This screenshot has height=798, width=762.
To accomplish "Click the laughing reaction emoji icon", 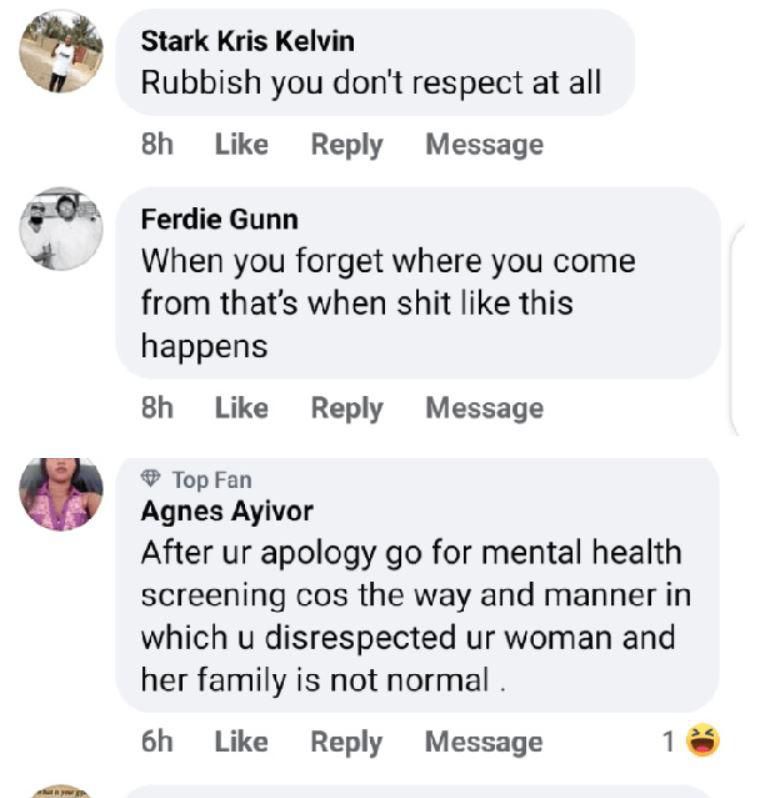I will 704,741.
